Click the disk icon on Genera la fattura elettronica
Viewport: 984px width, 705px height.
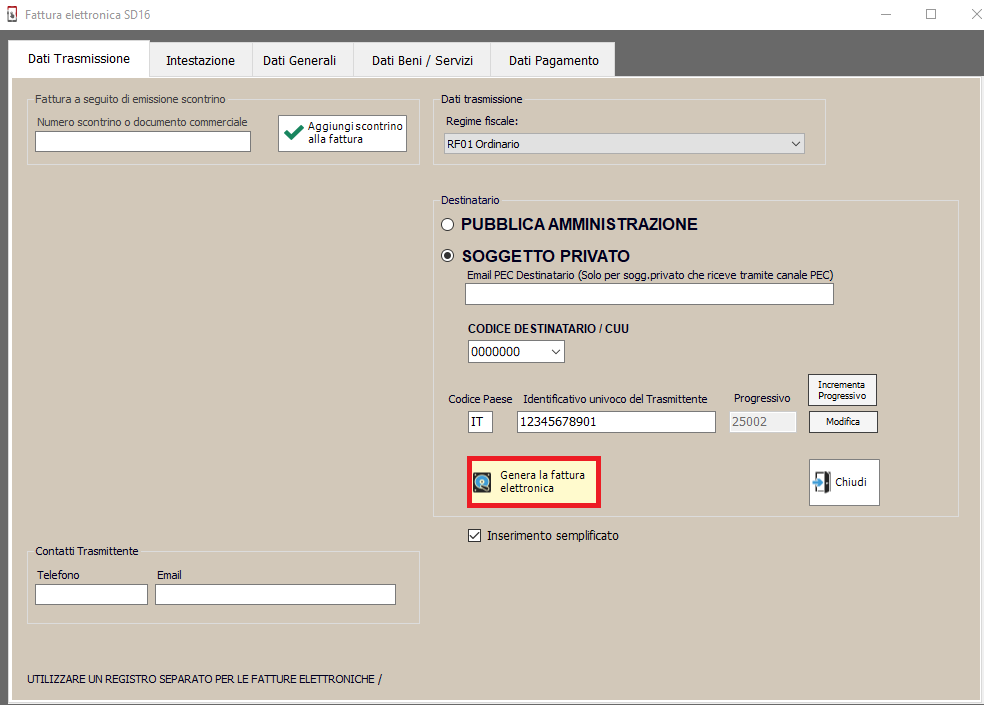tap(482, 482)
